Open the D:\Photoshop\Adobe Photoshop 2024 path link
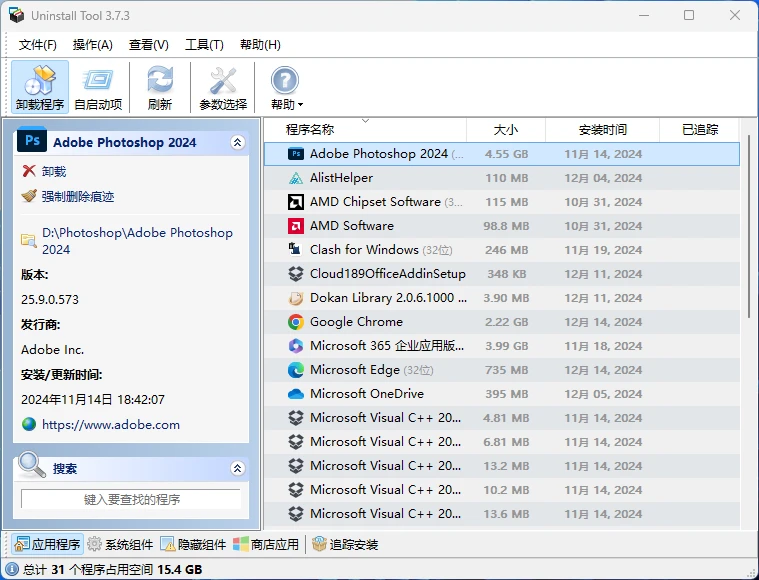The image size is (759, 580). click(x=137, y=241)
